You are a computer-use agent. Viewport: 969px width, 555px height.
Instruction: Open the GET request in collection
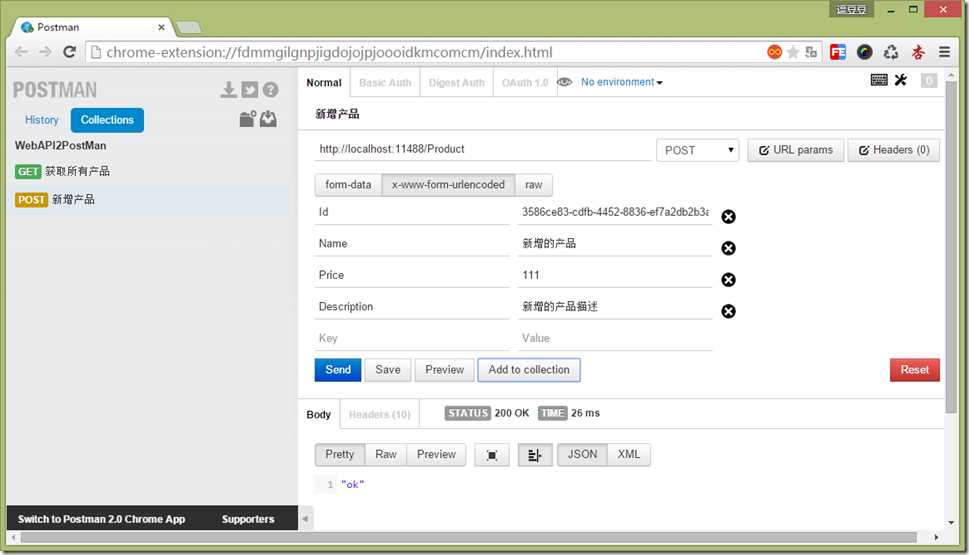coord(148,171)
